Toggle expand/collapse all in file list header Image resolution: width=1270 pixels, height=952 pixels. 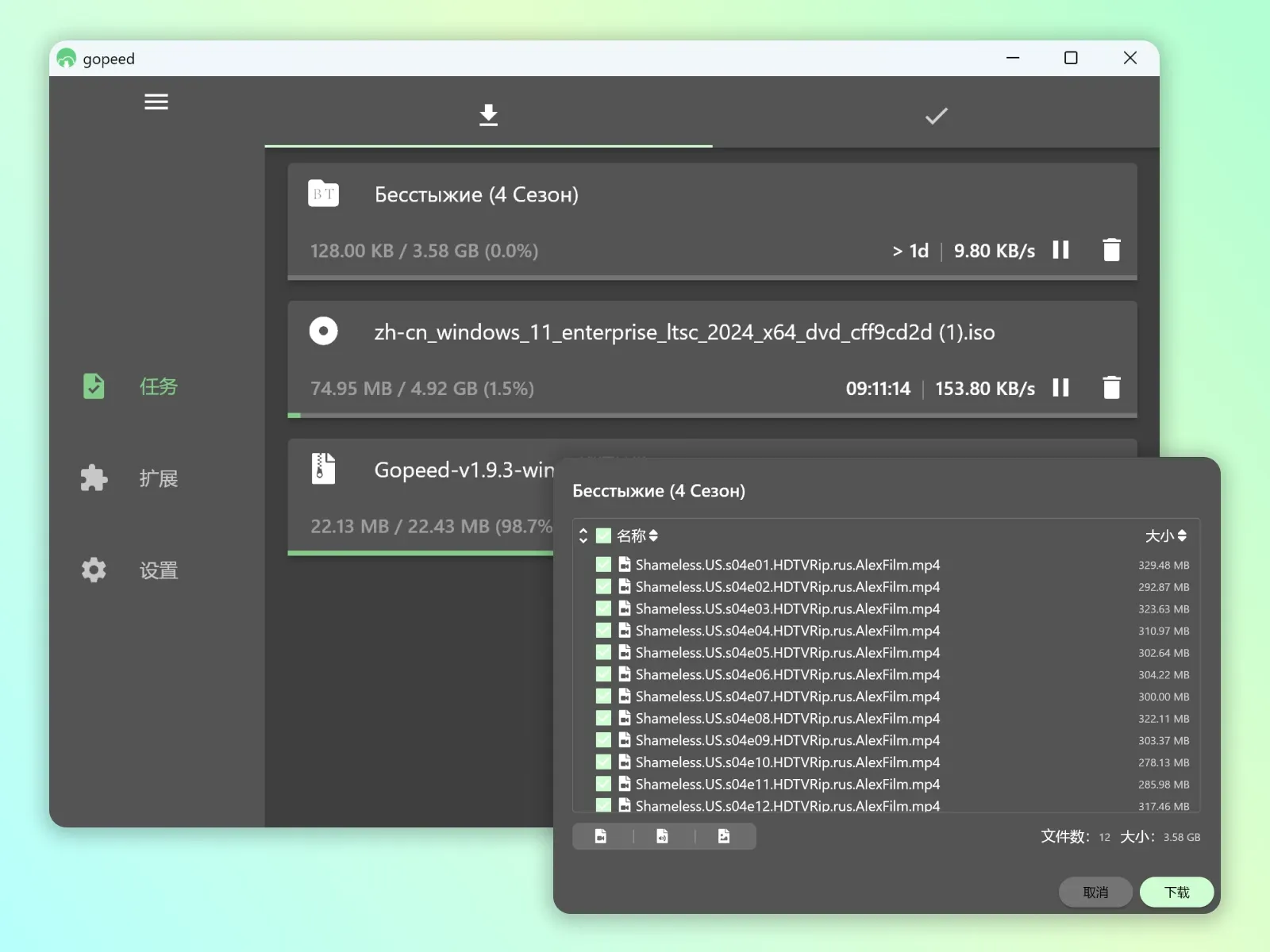[x=583, y=535]
